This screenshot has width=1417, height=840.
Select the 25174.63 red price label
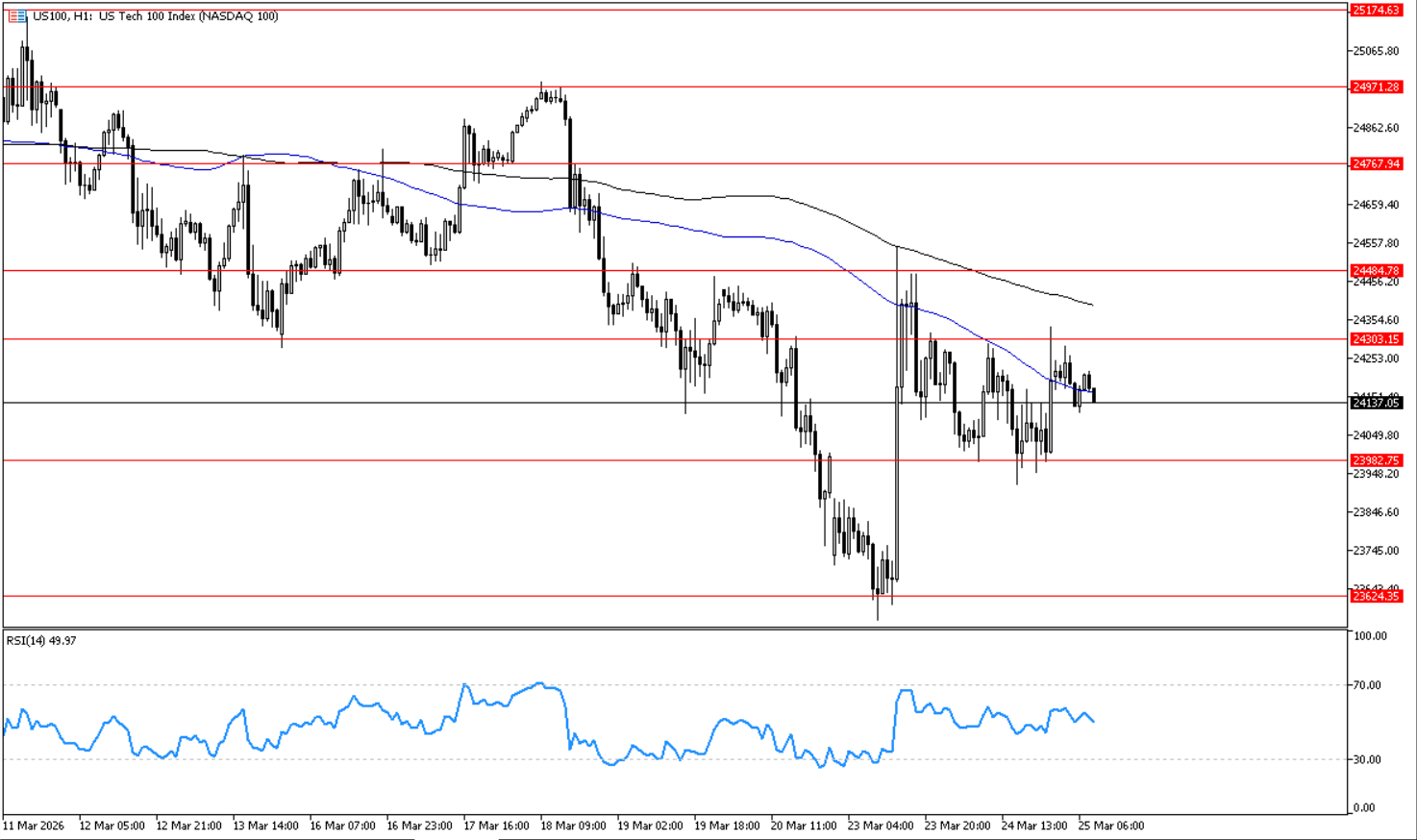1376,10
